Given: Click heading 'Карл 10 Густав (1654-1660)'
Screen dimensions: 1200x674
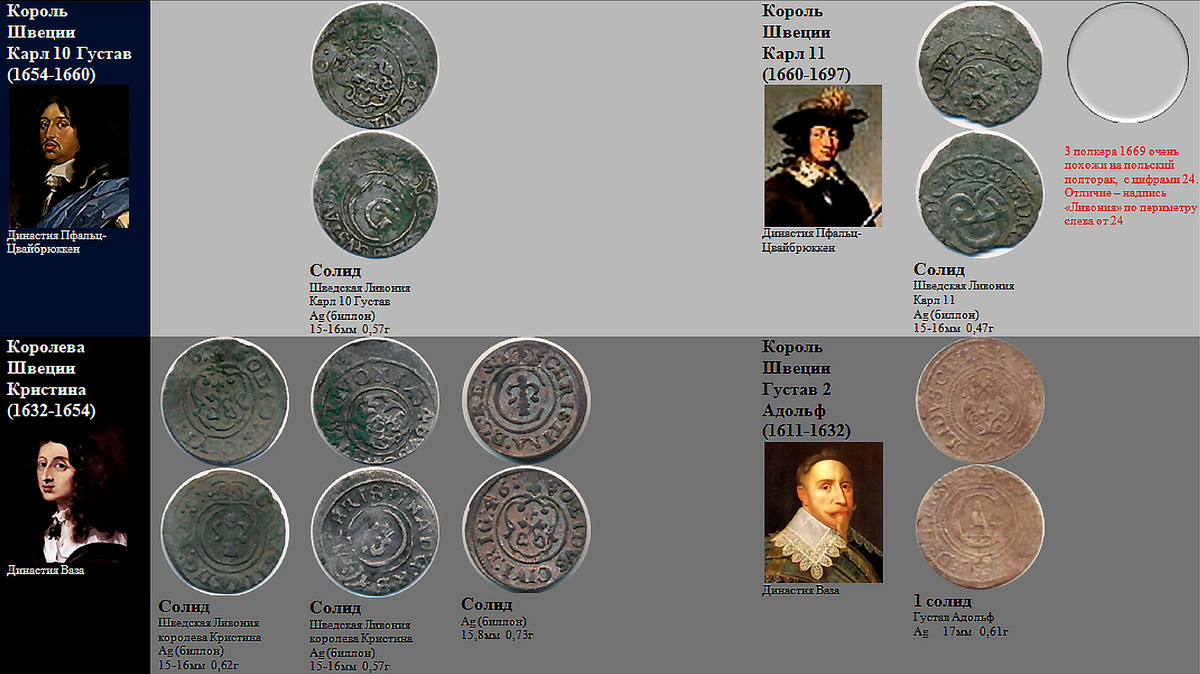Looking at the screenshot, I should pos(69,63).
